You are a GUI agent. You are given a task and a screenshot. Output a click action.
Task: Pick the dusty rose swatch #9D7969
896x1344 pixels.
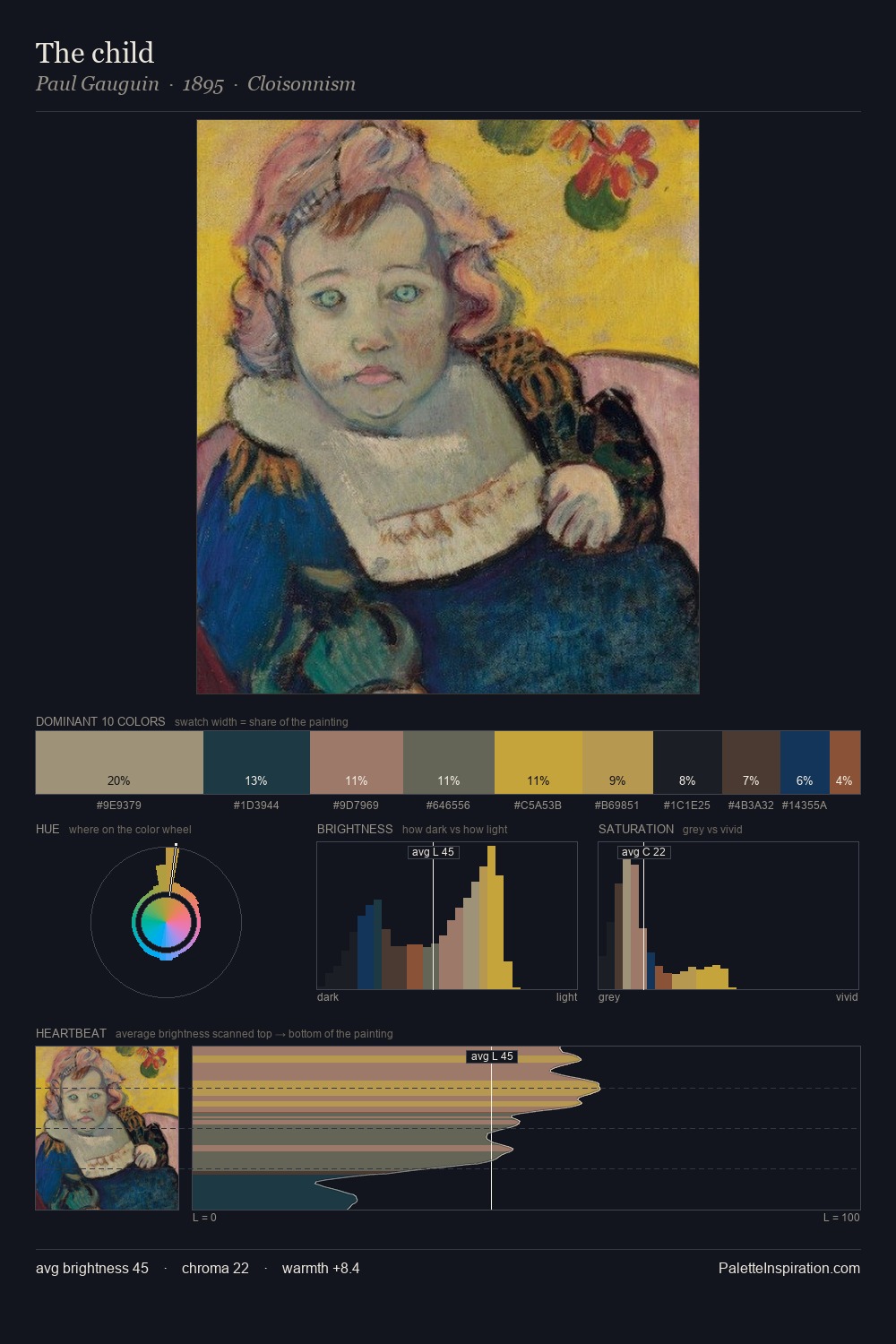[x=357, y=762]
